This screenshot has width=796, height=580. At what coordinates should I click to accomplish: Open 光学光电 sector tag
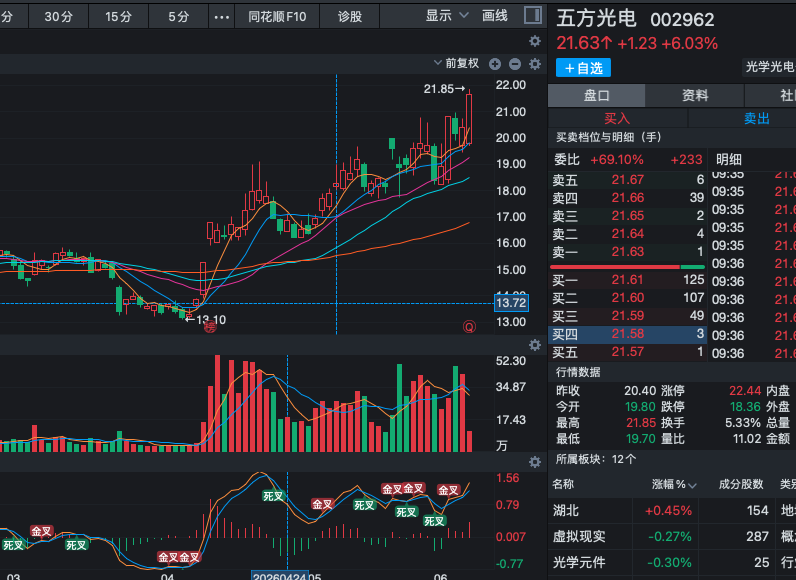pos(769,66)
